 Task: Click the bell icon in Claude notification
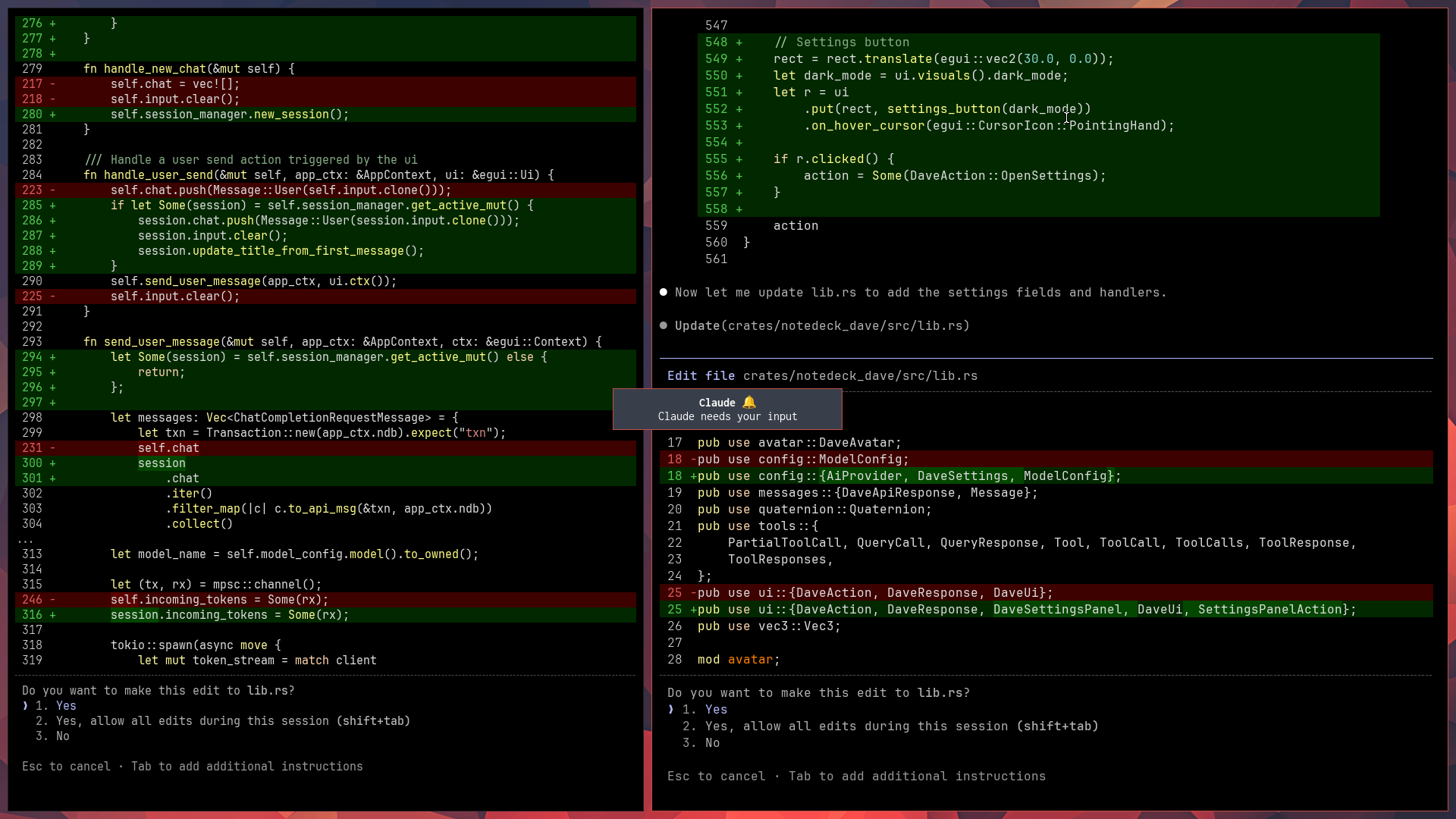749,402
